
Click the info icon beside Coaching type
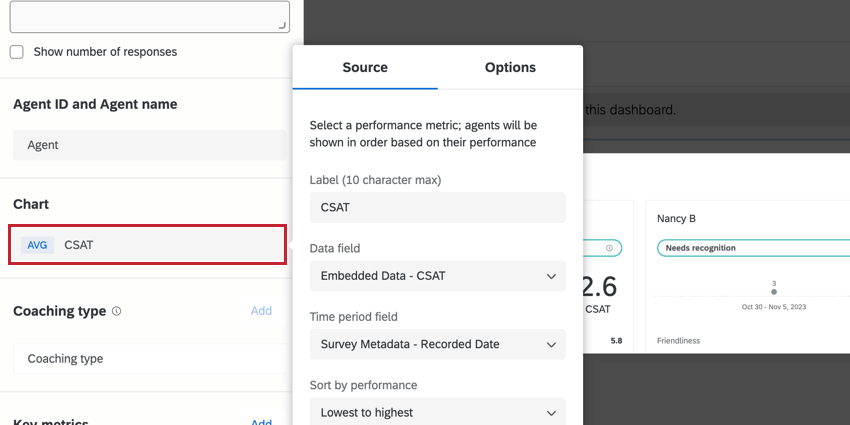click(x=117, y=311)
